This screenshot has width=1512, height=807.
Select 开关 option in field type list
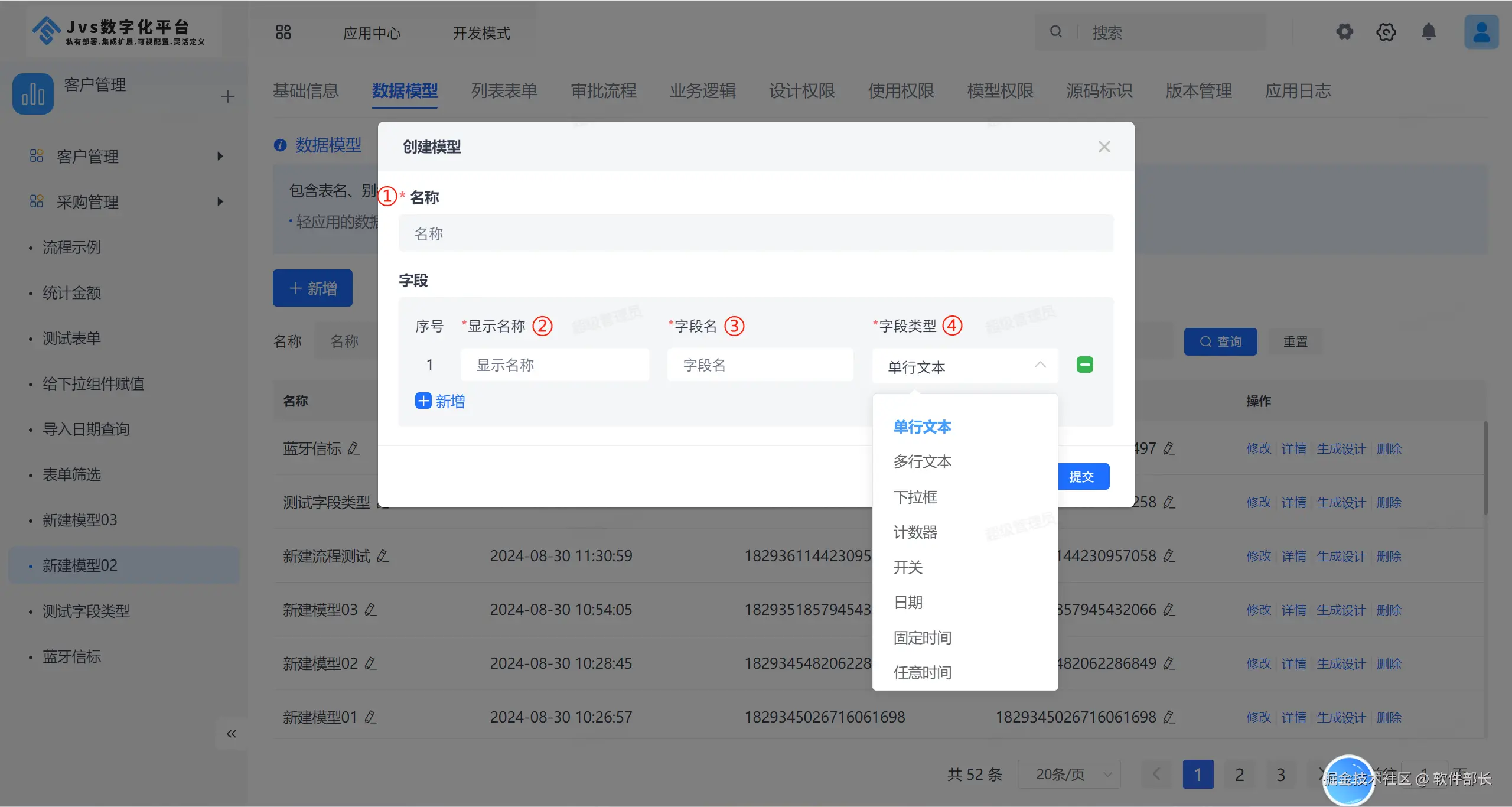[908, 567]
